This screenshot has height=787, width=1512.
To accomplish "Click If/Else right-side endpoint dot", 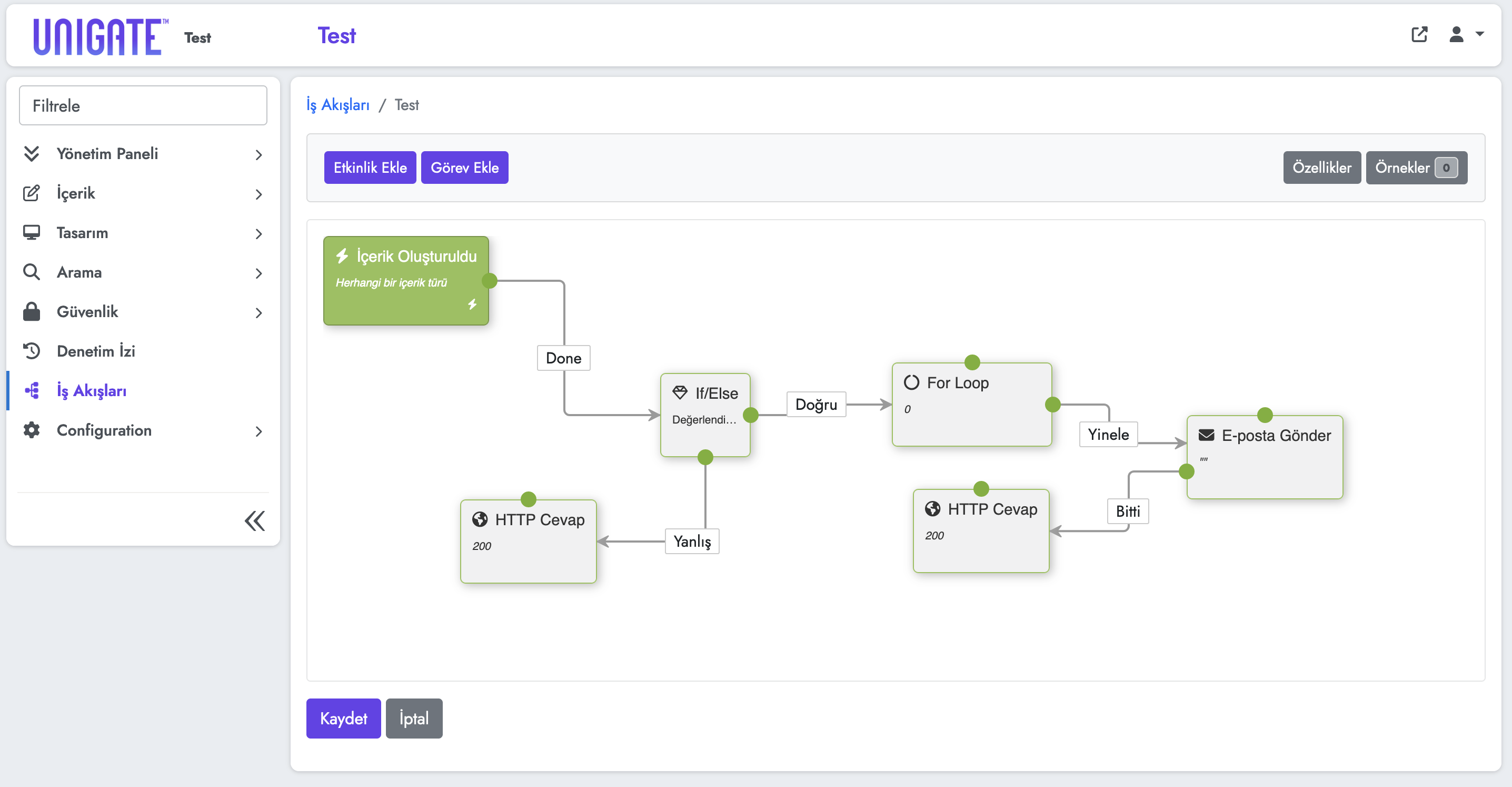I will (751, 415).
